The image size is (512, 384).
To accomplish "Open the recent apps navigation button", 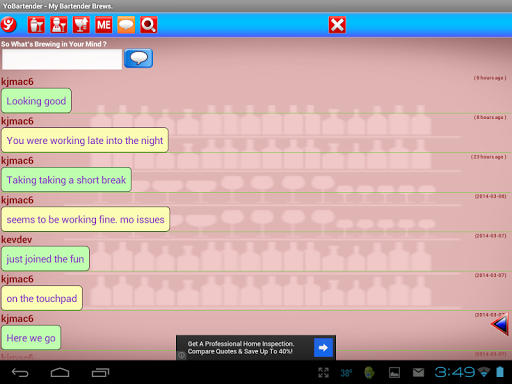I will pos(100,372).
